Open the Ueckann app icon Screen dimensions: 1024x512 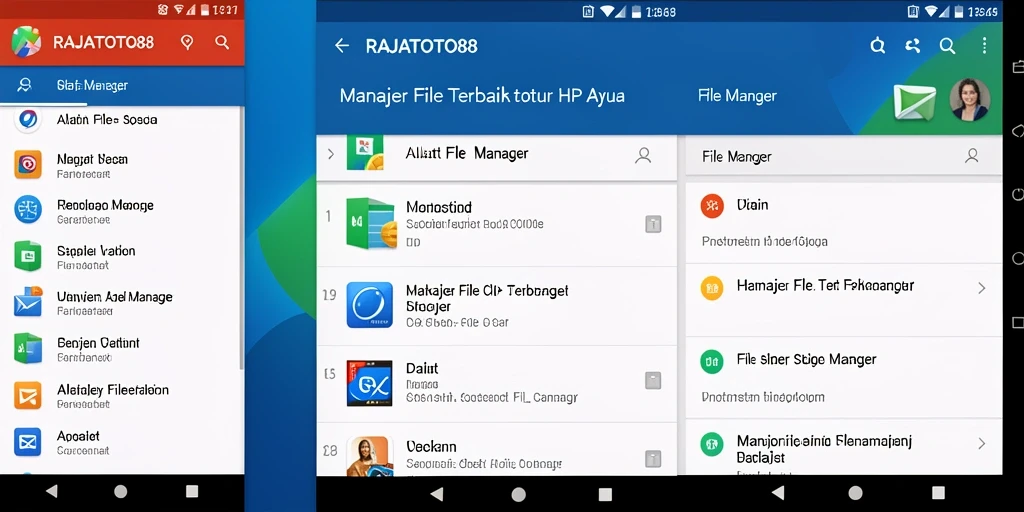[x=370, y=456]
